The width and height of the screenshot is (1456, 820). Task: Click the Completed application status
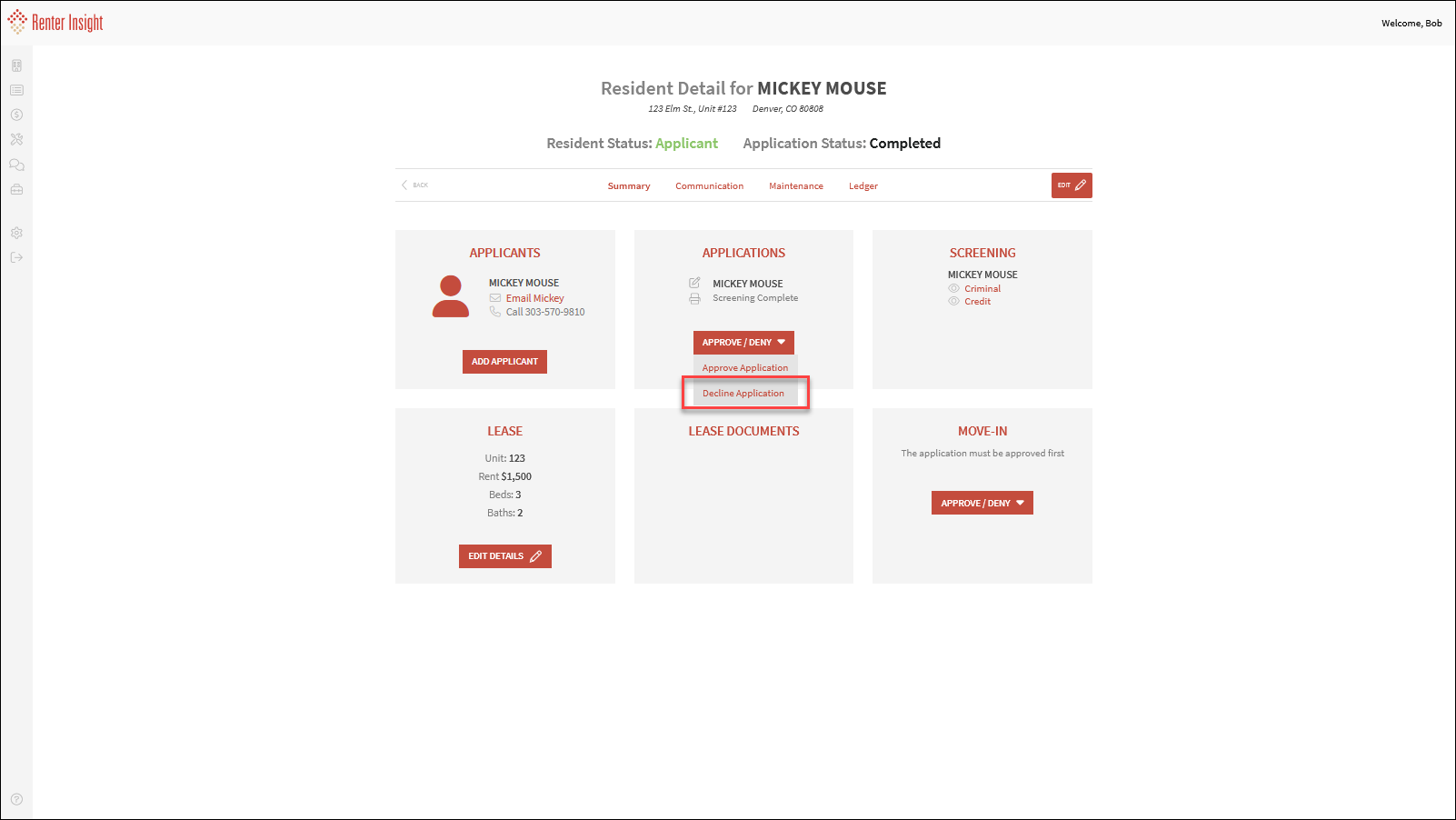[x=905, y=144]
